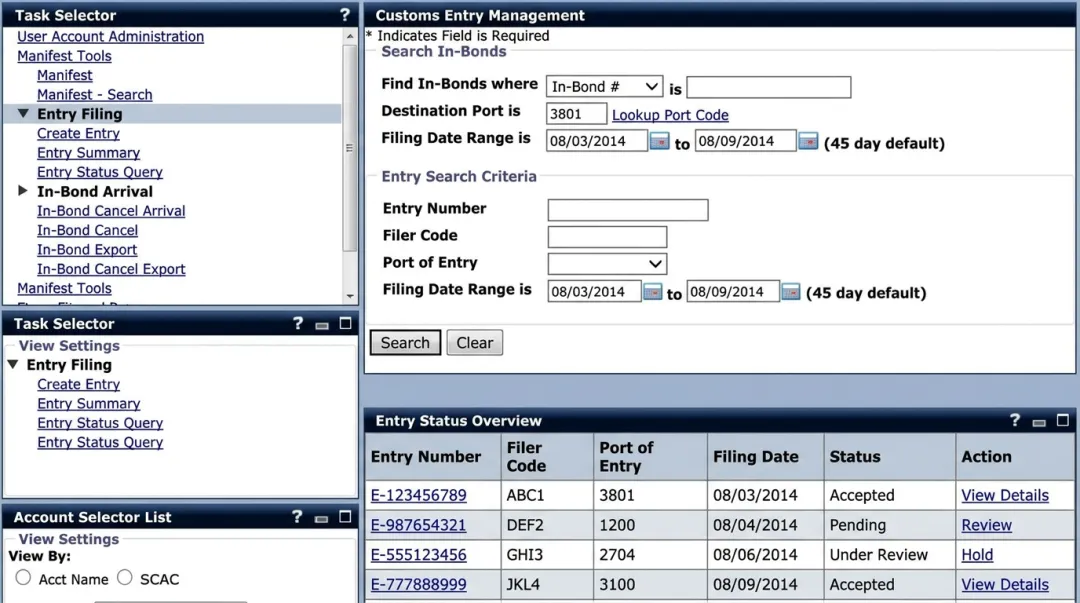Click help icon in top Task Selector header
The image size is (1080, 603).
(x=345, y=14)
